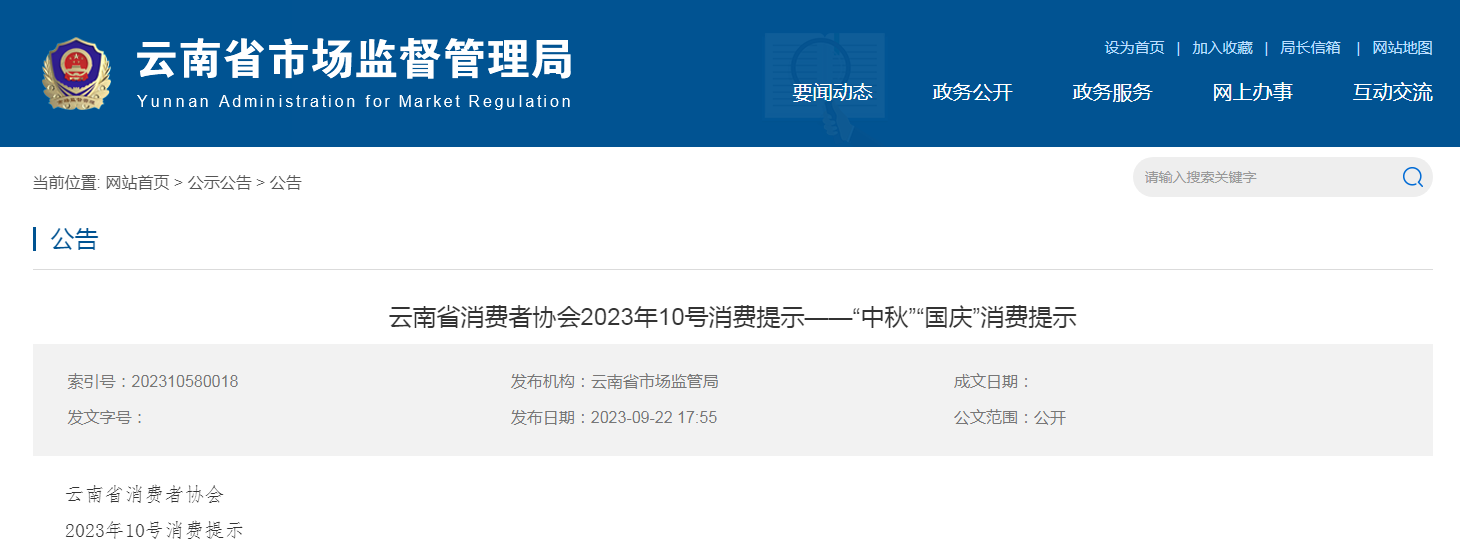Click the article title about 中秋国庆 消费提示
The width and height of the screenshot is (1460, 553).
(732, 318)
